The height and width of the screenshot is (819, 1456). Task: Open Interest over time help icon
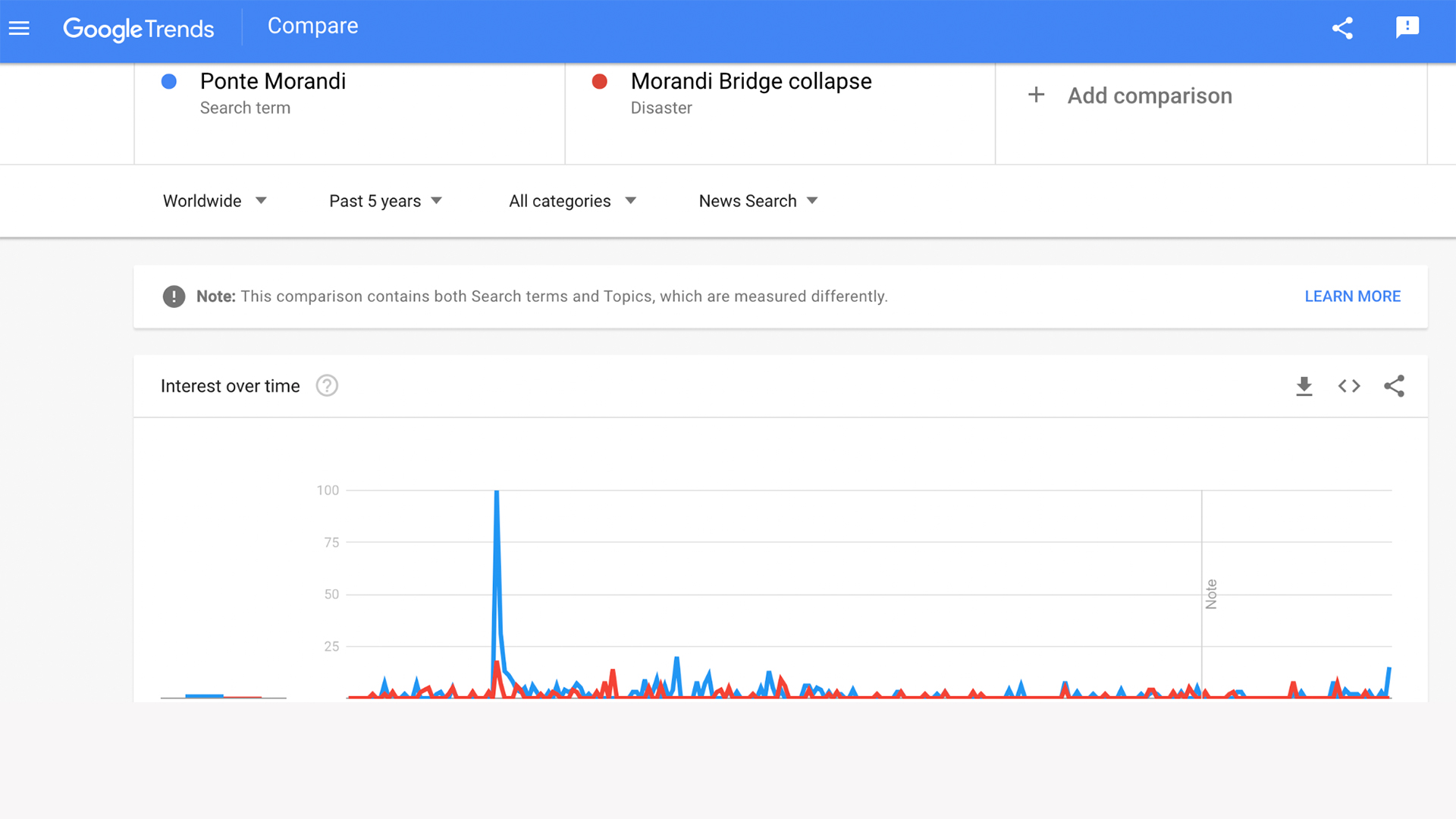327,386
